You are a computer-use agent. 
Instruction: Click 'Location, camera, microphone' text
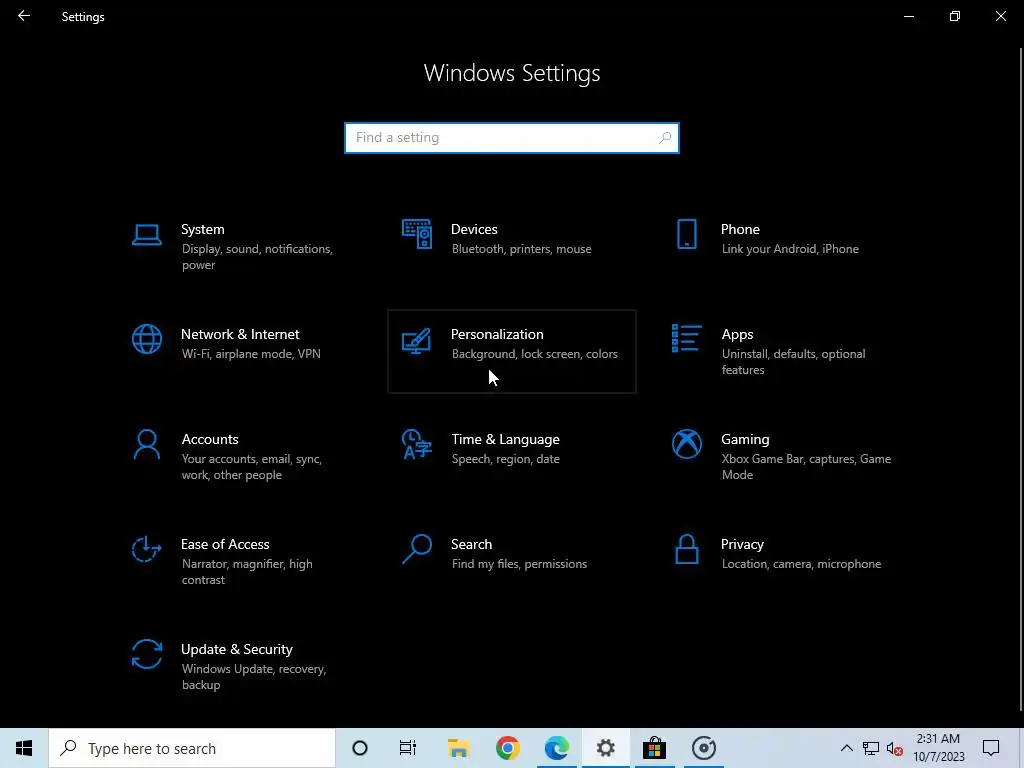pos(801,564)
